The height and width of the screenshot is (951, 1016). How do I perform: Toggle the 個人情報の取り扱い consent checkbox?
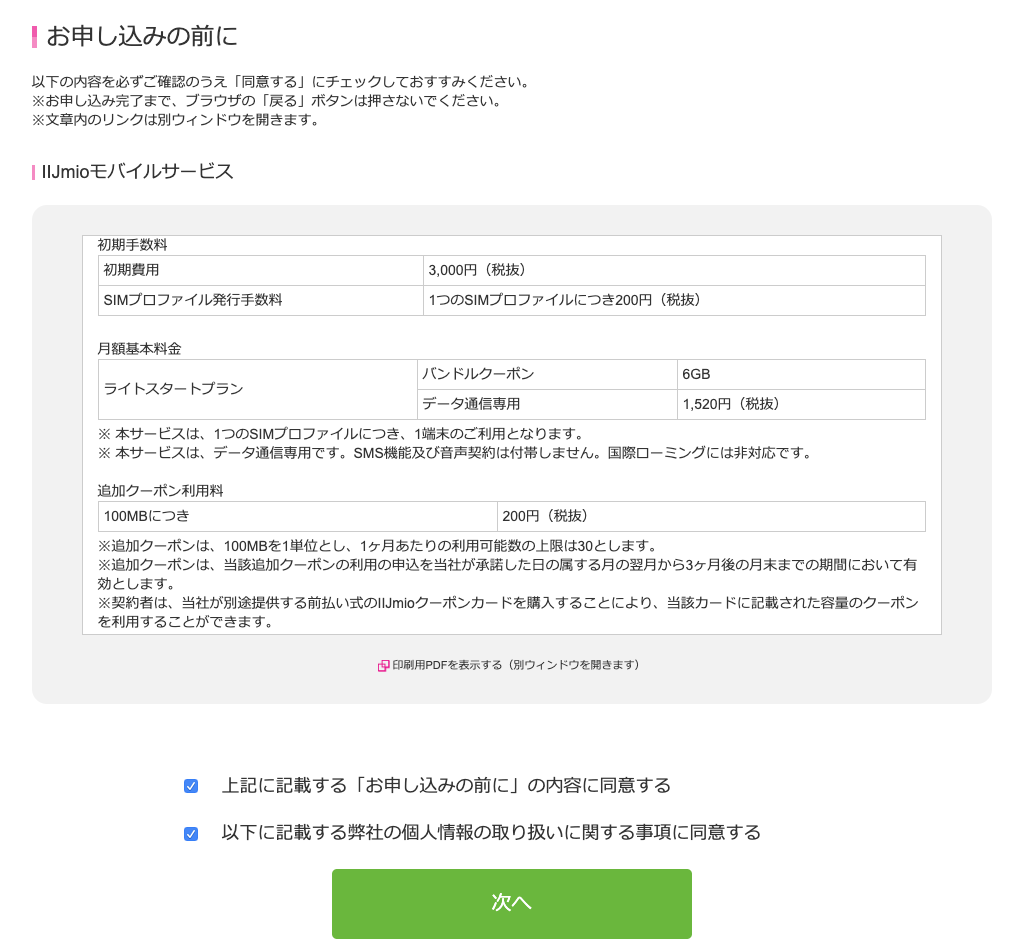[x=190, y=834]
